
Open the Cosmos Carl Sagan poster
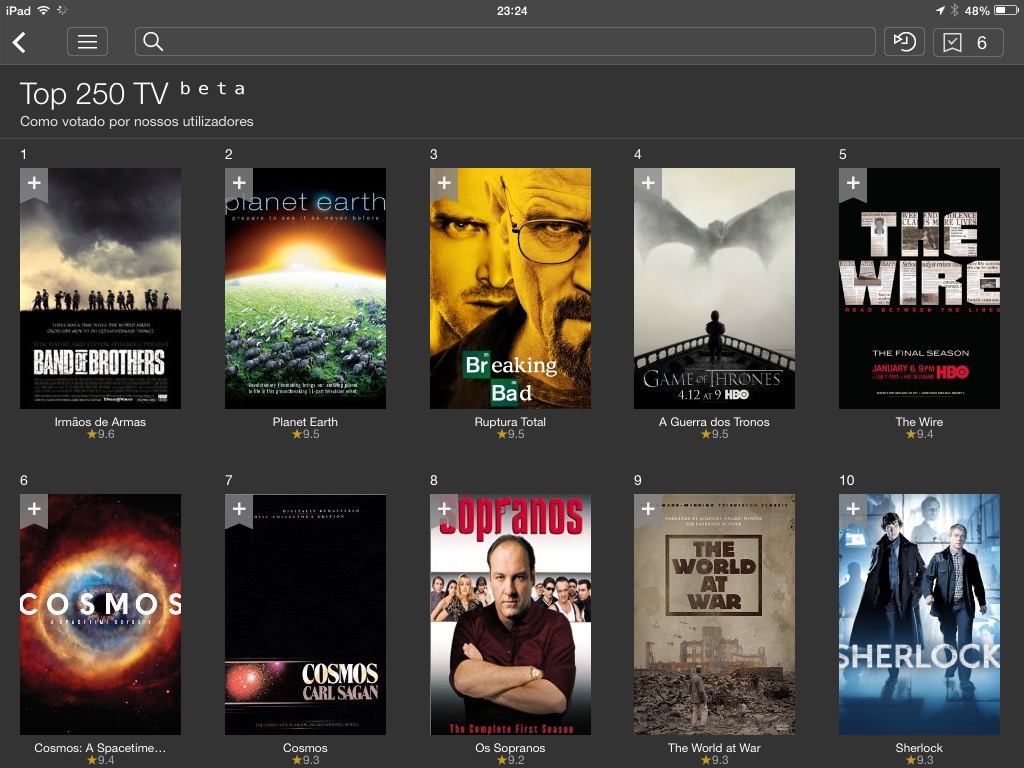[305, 614]
